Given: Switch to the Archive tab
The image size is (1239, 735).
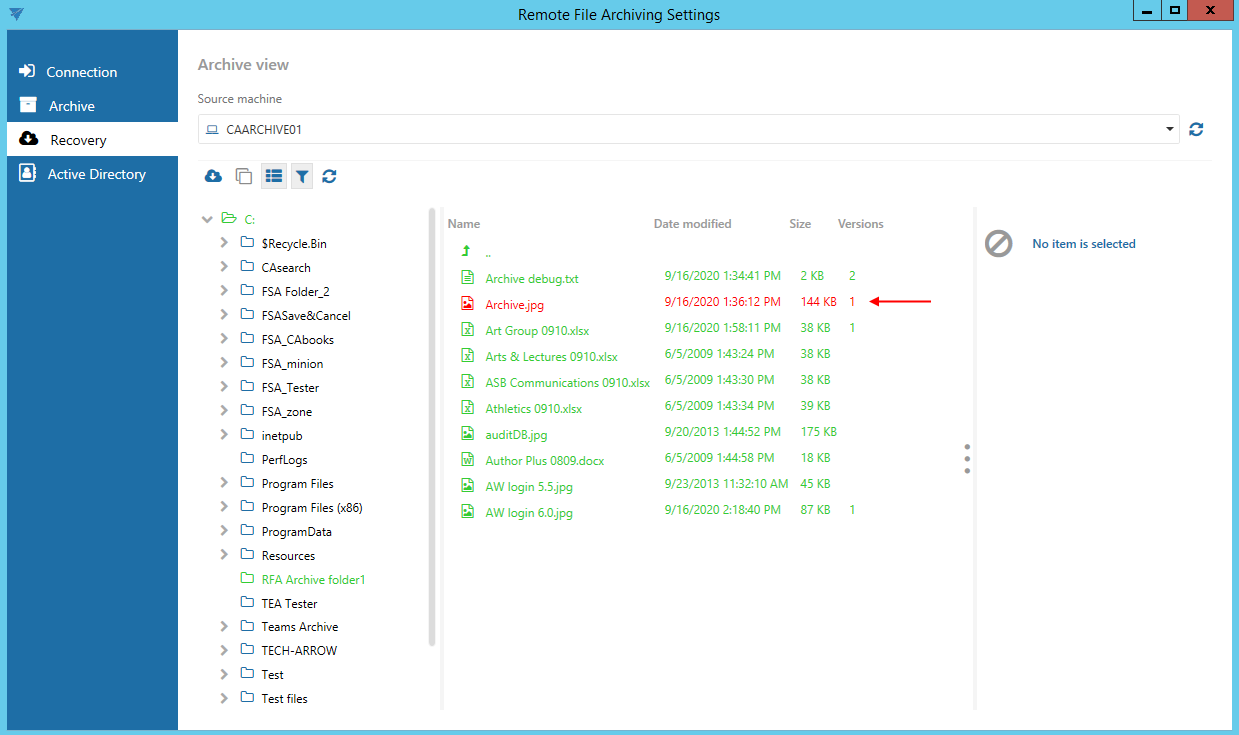Looking at the screenshot, I should (72, 106).
